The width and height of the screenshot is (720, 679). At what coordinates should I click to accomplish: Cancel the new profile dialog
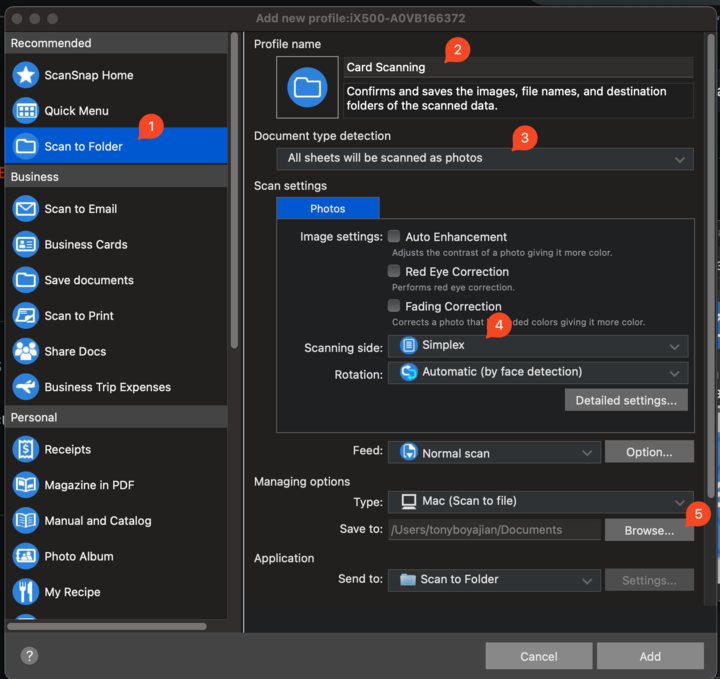539,656
